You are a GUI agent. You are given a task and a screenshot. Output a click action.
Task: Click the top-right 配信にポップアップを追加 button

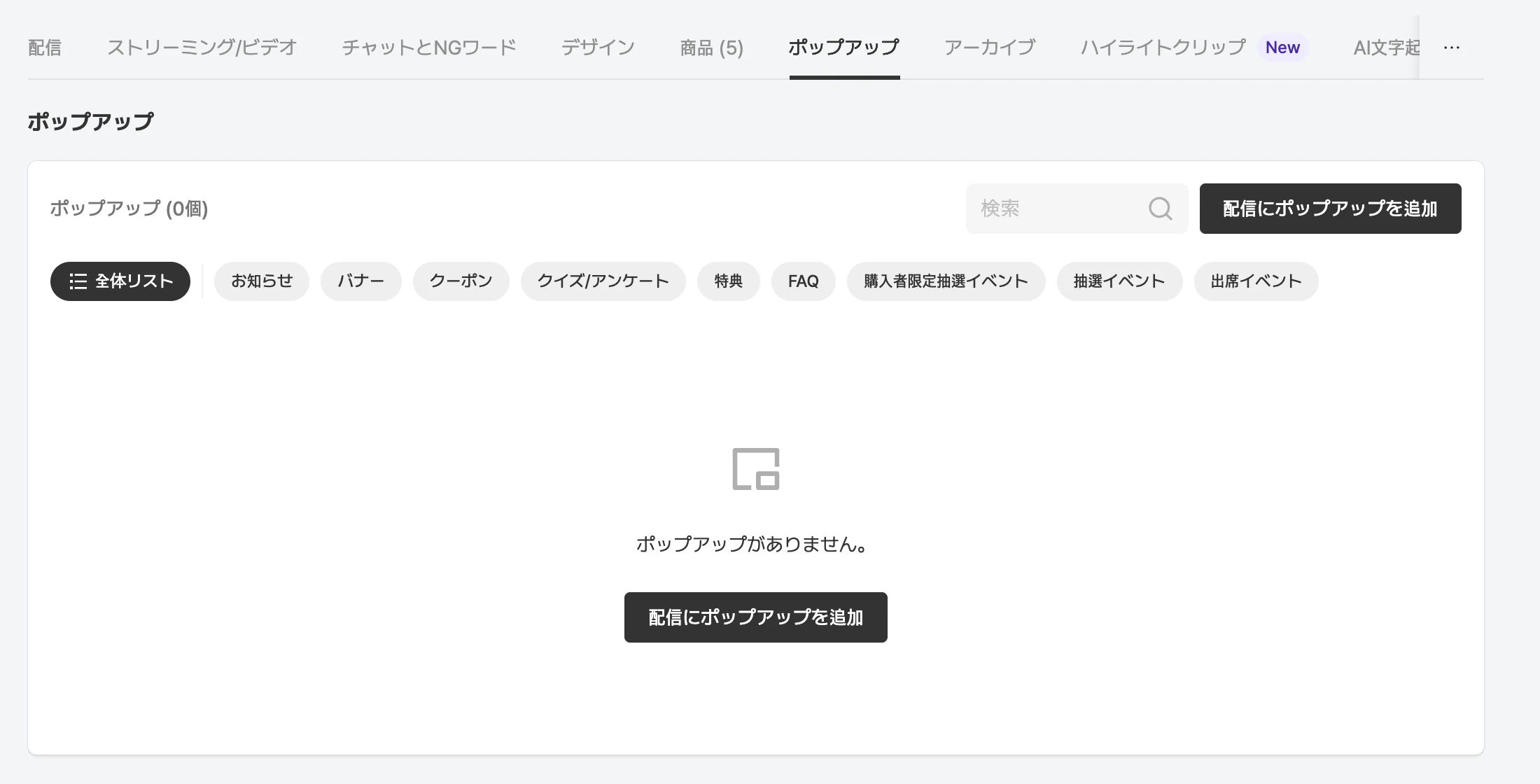click(1330, 209)
